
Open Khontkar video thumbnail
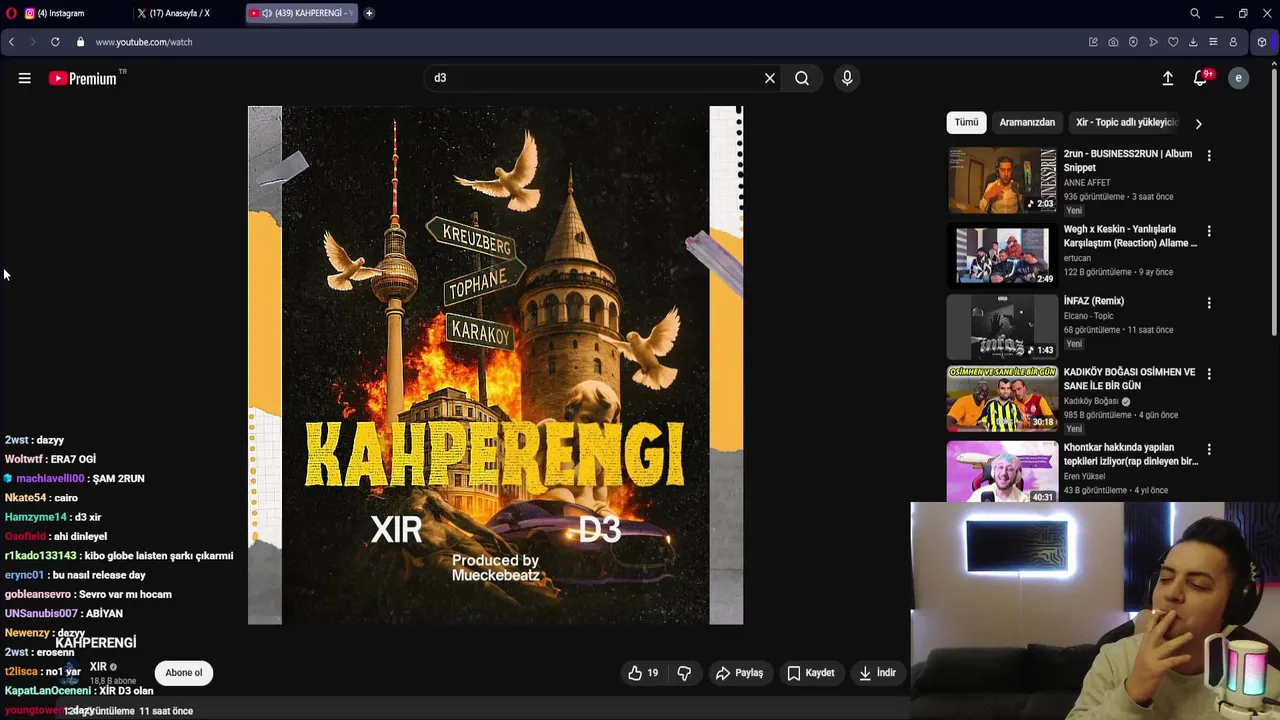[x=1002, y=472]
